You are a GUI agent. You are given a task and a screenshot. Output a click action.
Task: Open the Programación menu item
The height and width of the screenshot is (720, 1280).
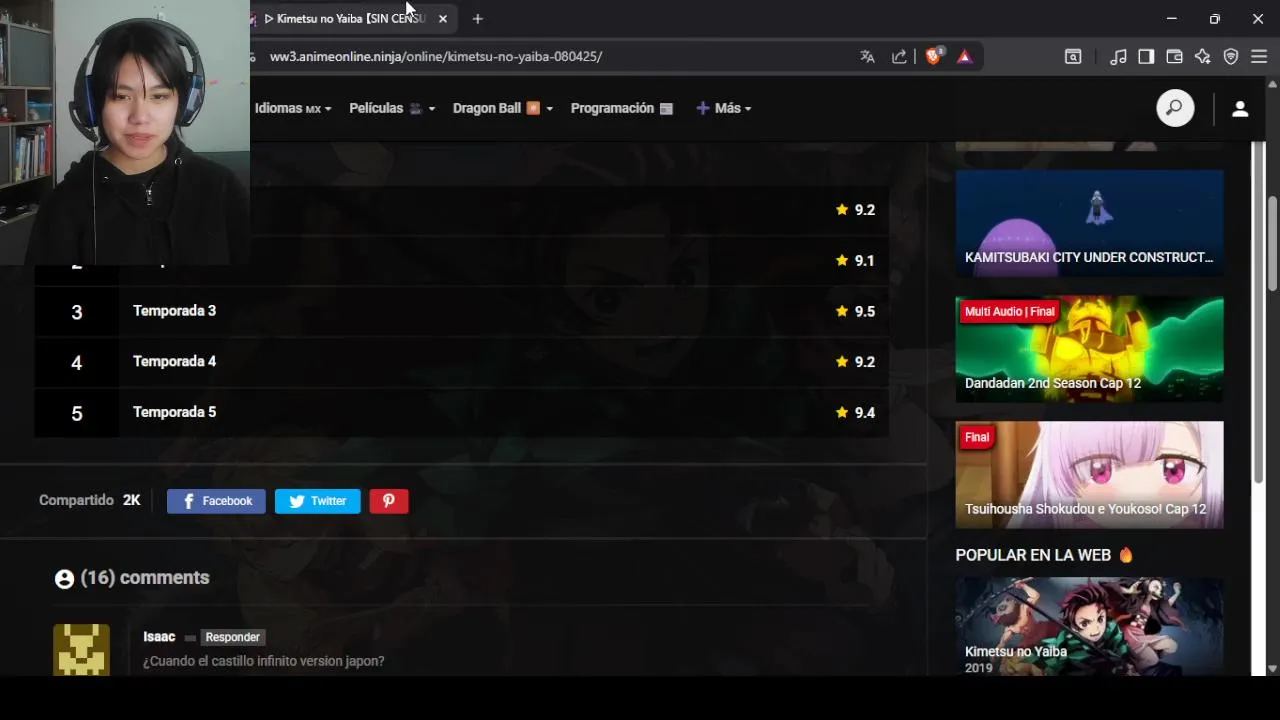pyautogui.click(x=621, y=108)
